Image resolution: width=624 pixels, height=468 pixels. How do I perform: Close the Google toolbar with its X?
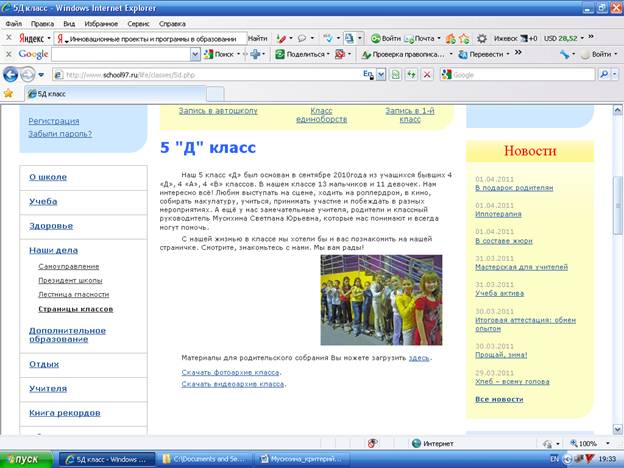point(8,54)
